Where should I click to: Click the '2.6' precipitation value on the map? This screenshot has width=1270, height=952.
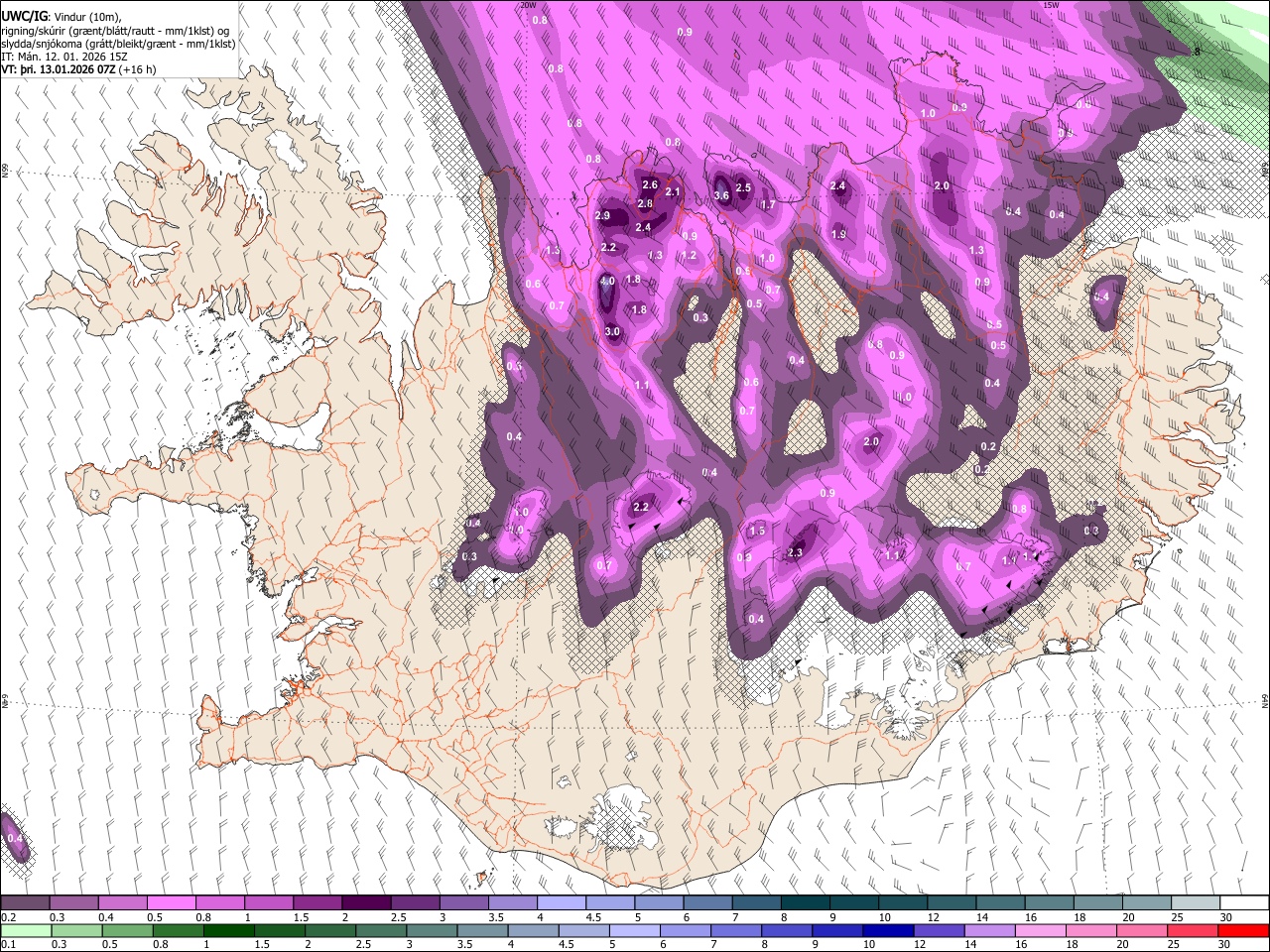(x=650, y=185)
